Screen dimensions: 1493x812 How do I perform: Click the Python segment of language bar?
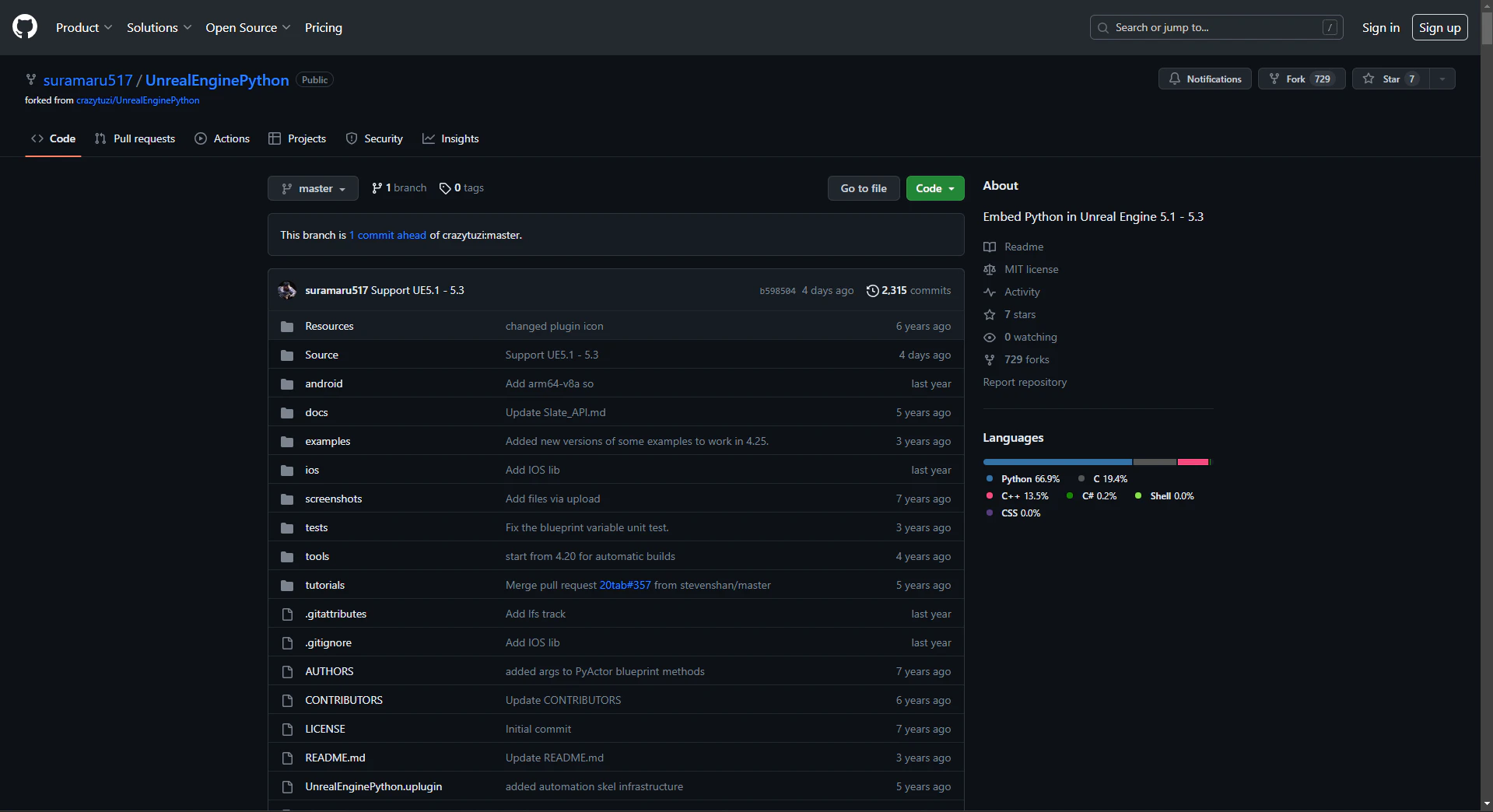tap(1057, 462)
